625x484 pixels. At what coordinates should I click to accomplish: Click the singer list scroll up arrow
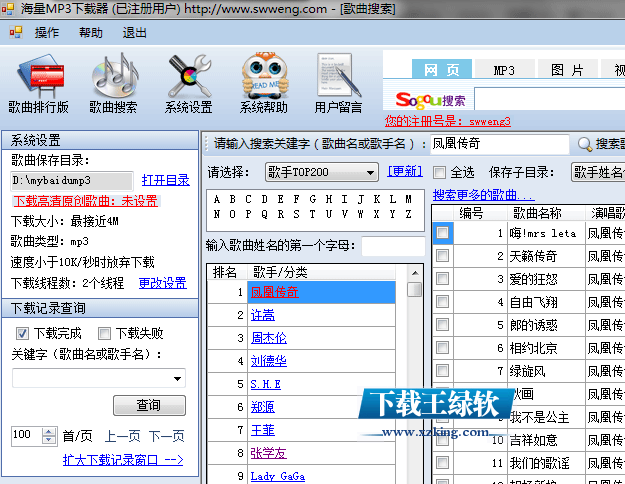coord(415,273)
